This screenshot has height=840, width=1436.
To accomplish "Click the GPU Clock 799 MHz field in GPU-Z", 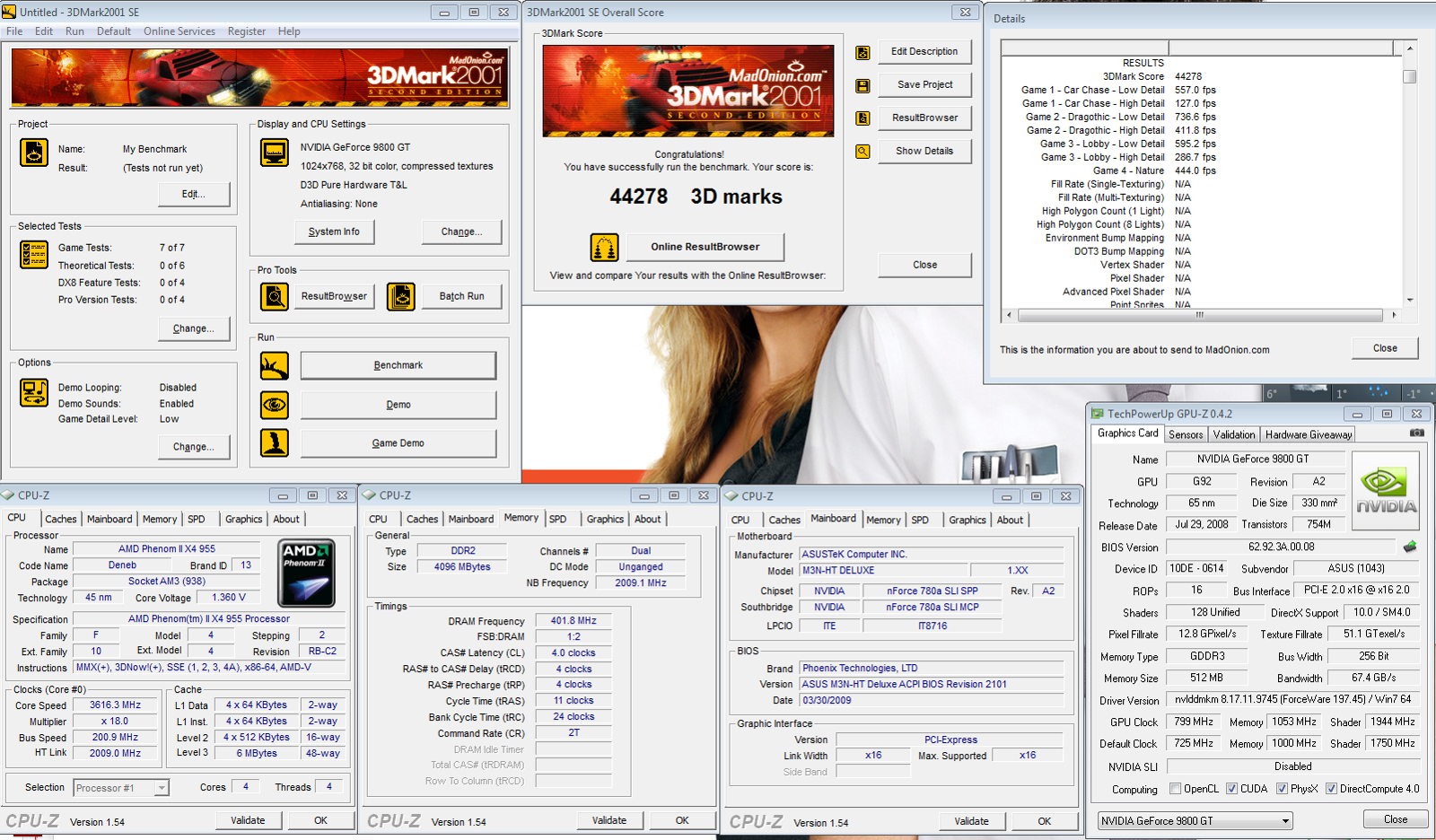I will (x=1194, y=722).
